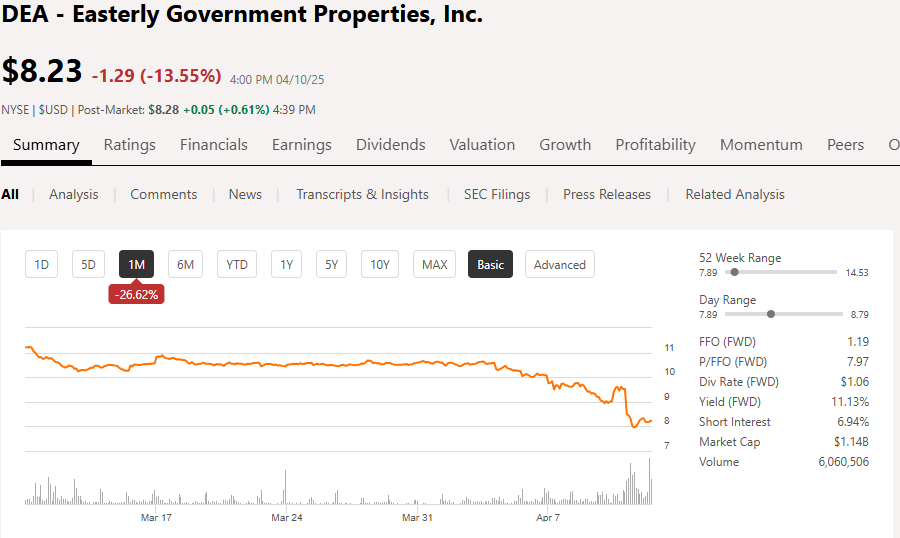Screen dimensions: 900x538
Task: Switch to Advanced chart mode
Action: 559,265
